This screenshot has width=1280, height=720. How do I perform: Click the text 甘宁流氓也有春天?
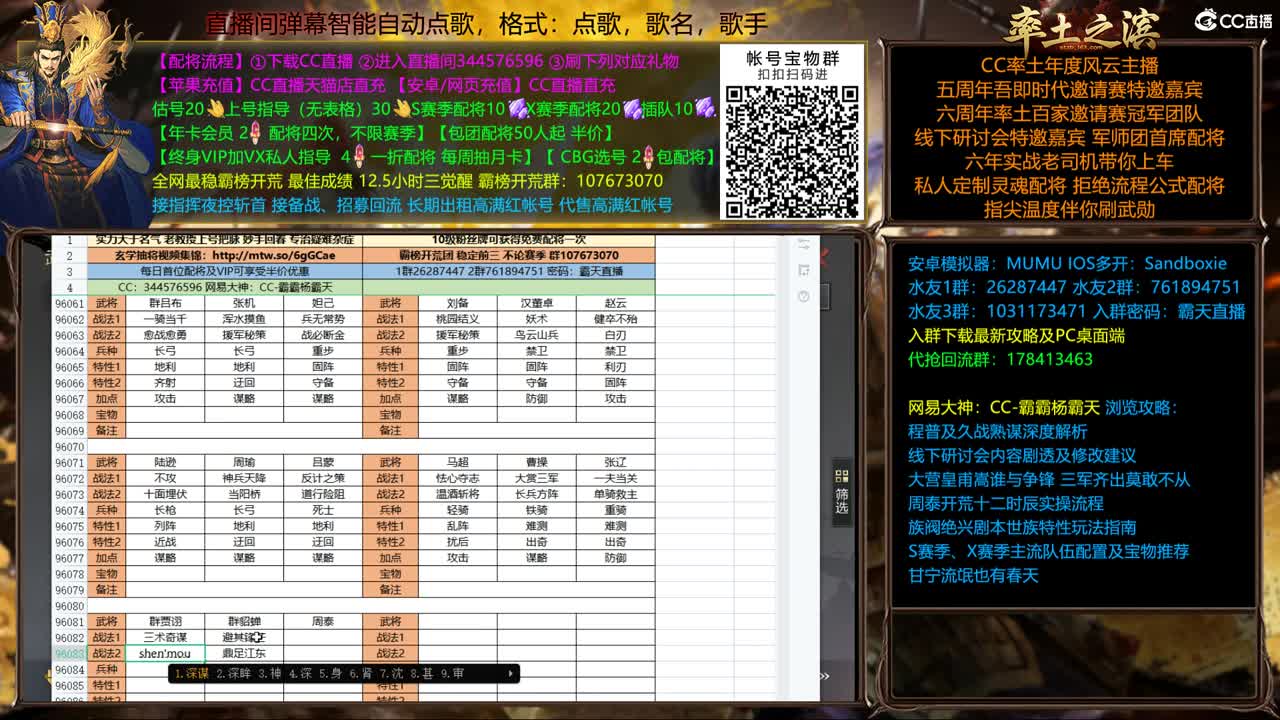click(973, 575)
